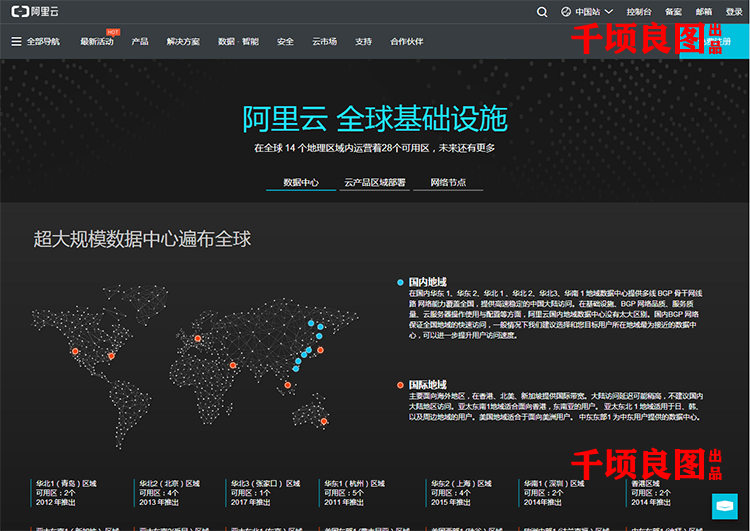The height and width of the screenshot is (531, 750).
Task: Switch to the 数据中心 tab
Action: (x=301, y=182)
